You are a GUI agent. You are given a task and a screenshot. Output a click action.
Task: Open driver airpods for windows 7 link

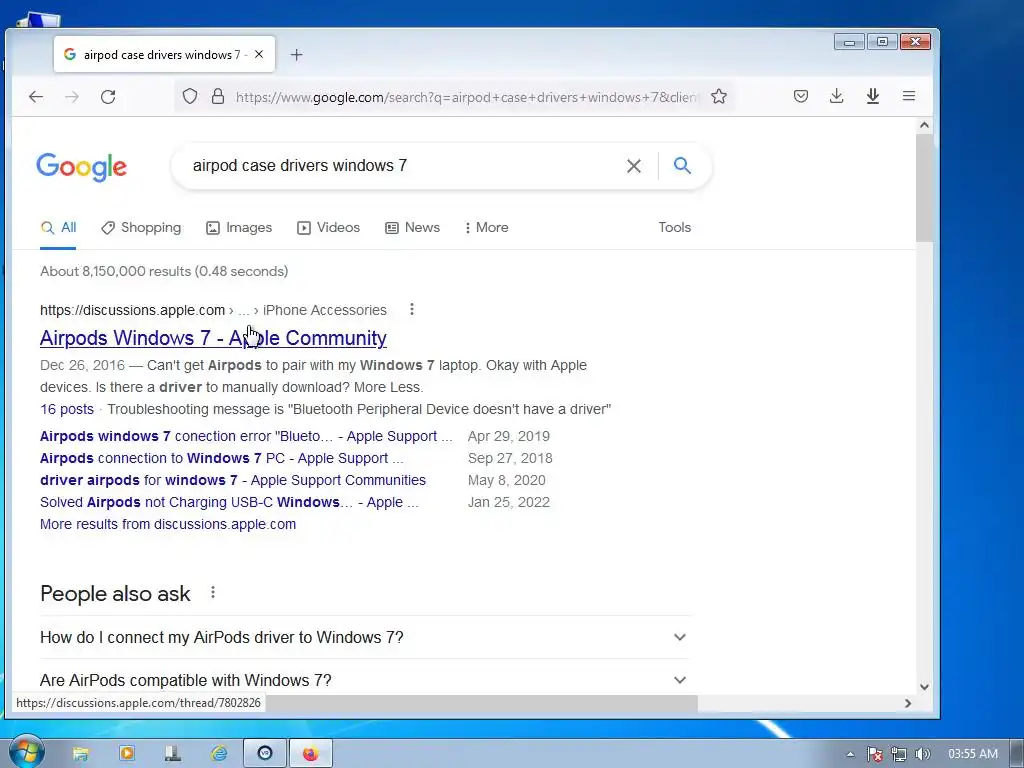click(x=232, y=480)
